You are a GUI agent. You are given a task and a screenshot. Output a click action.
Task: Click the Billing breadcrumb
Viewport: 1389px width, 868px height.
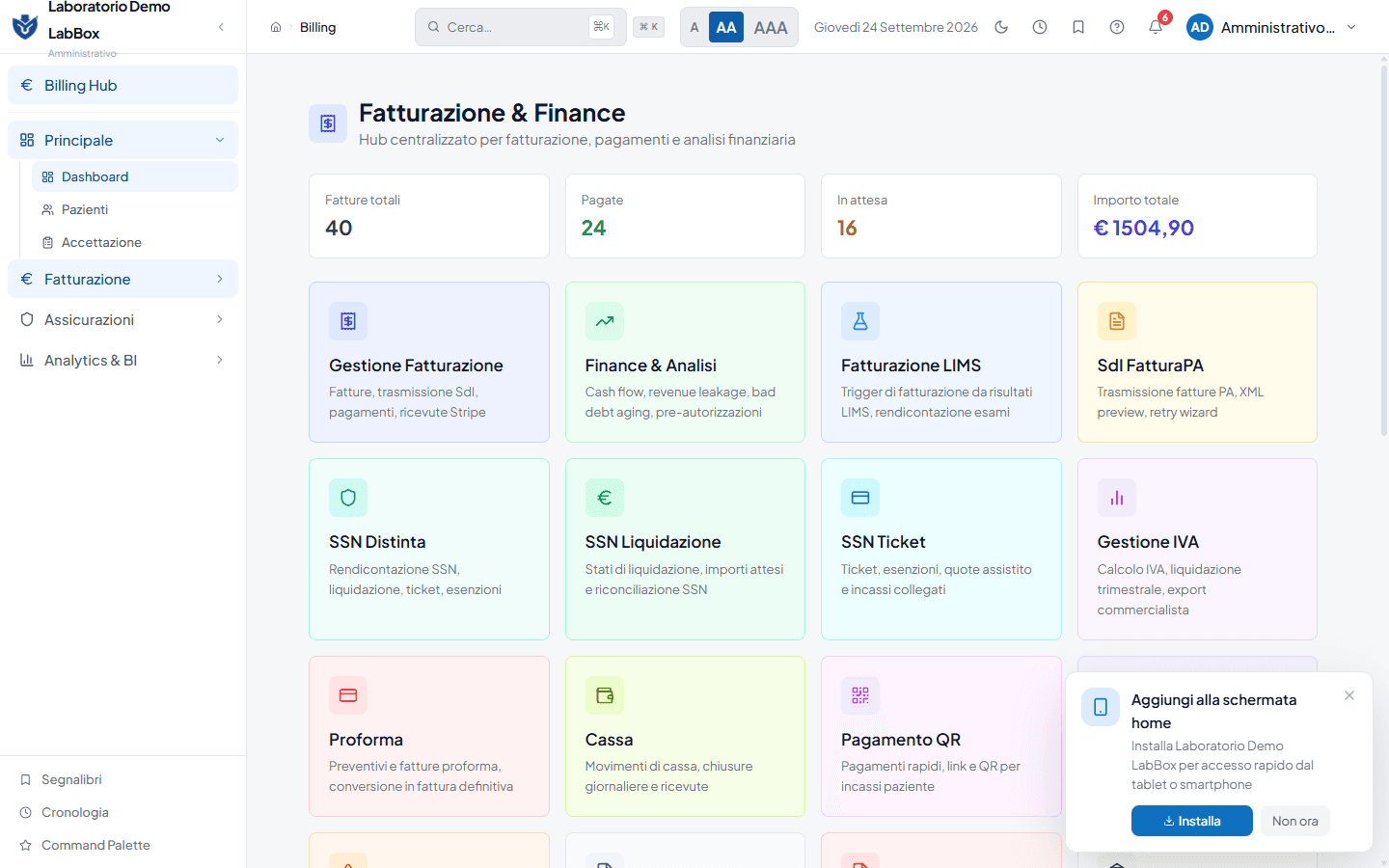(318, 27)
